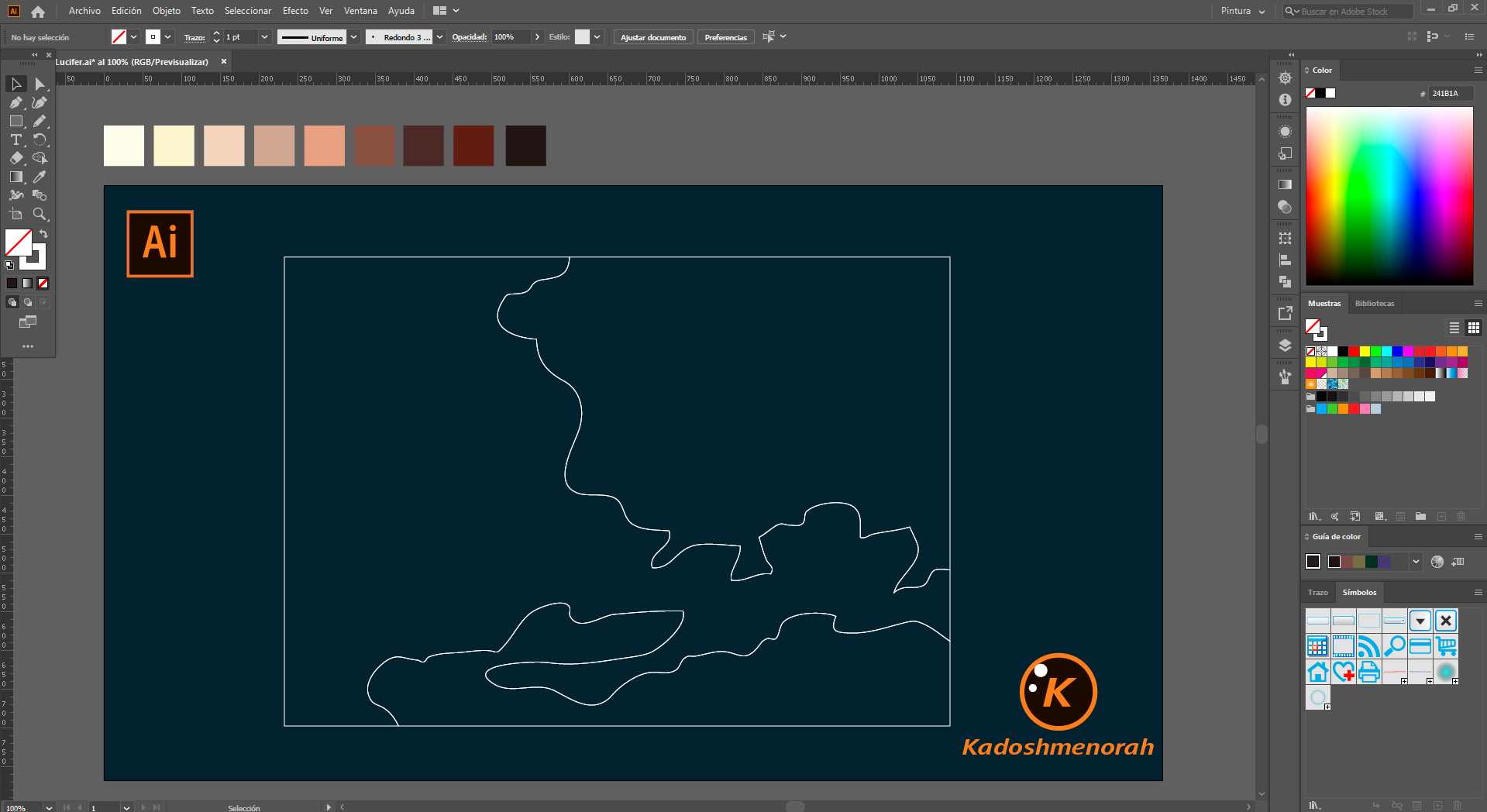
Task: Enable Draw Normal mode
Action: point(12,302)
